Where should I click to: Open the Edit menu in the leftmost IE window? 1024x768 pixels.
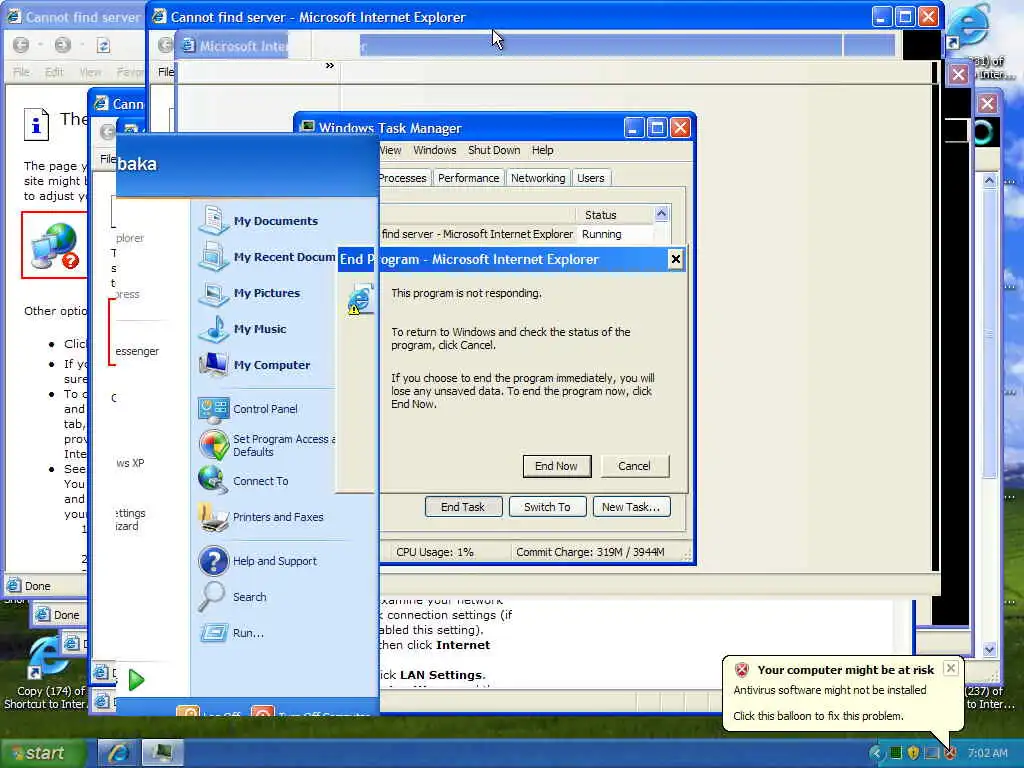click(x=54, y=72)
